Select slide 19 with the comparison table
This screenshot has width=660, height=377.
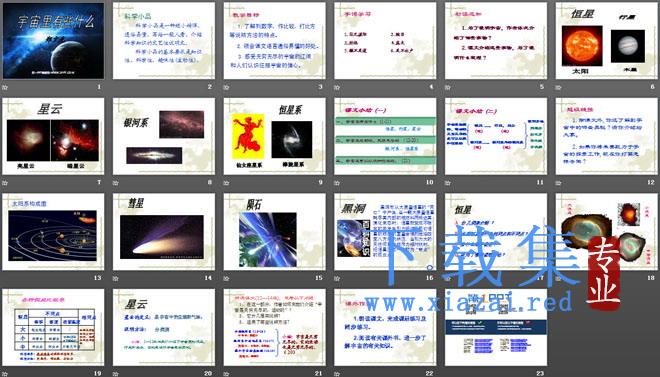[53, 327]
